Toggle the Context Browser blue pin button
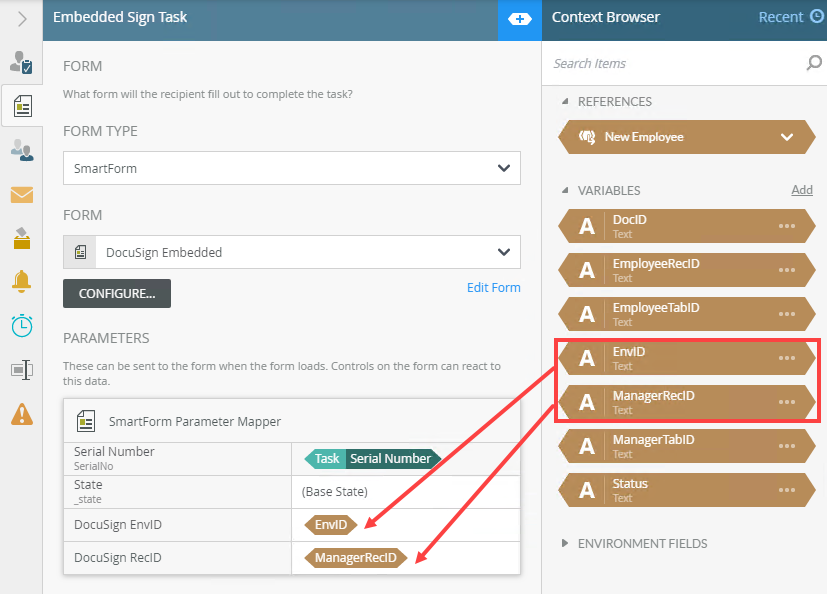The height and width of the screenshot is (594, 827). tap(519, 19)
